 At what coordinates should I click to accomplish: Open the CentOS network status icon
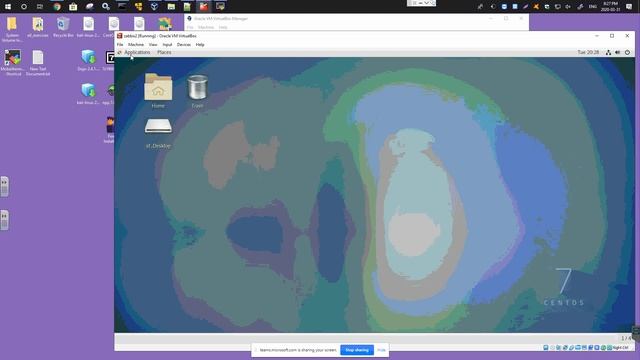point(608,52)
